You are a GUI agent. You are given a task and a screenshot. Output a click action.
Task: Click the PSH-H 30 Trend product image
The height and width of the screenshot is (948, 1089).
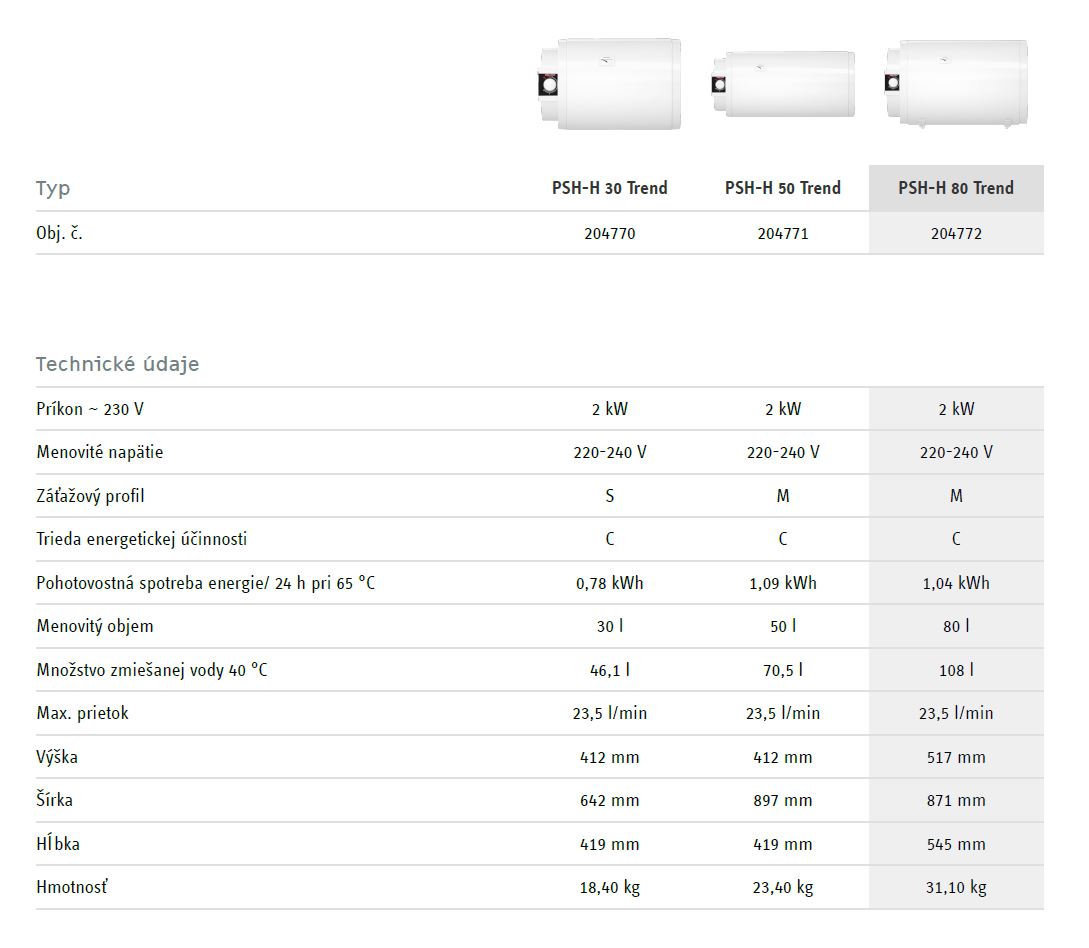(608, 84)
